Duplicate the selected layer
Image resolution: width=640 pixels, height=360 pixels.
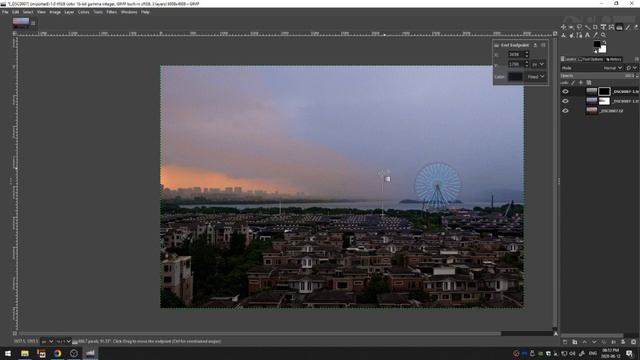click(x=604, y=342)
